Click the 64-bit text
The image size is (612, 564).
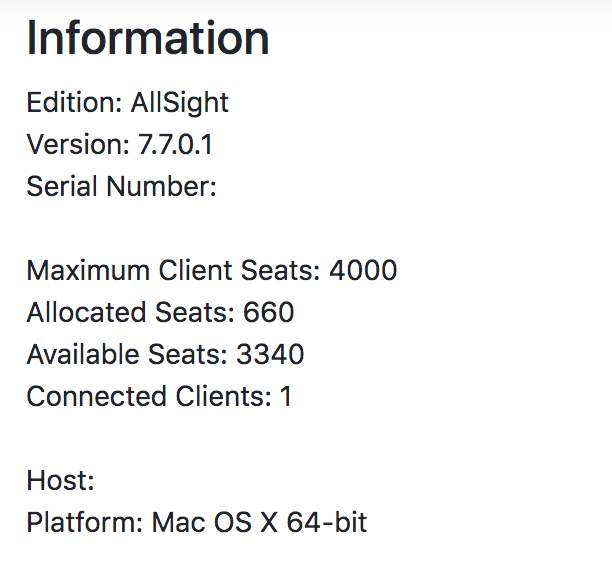pyautogui.click(x=327, y=522)
